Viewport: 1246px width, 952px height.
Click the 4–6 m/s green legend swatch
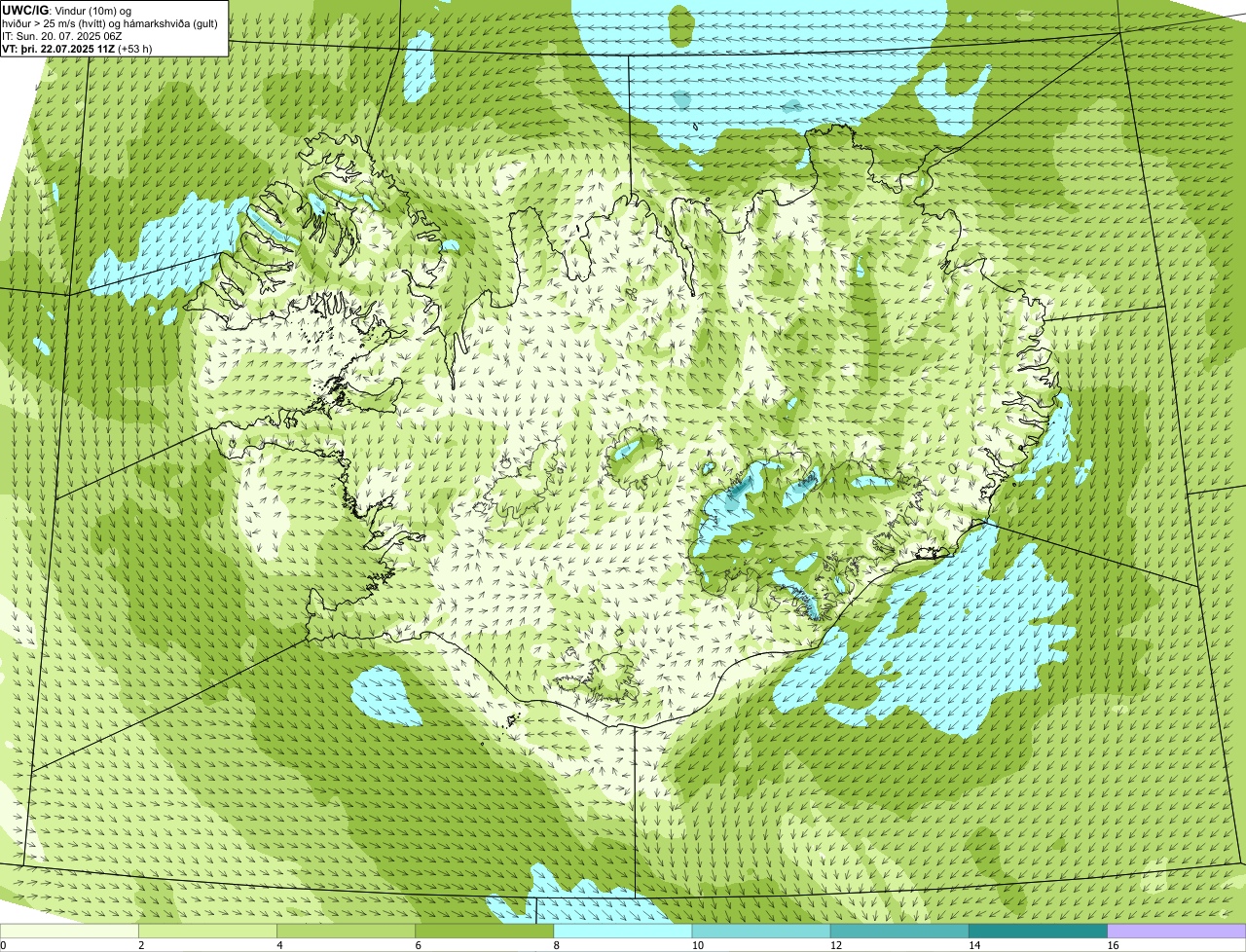click(x=347, y=931)
